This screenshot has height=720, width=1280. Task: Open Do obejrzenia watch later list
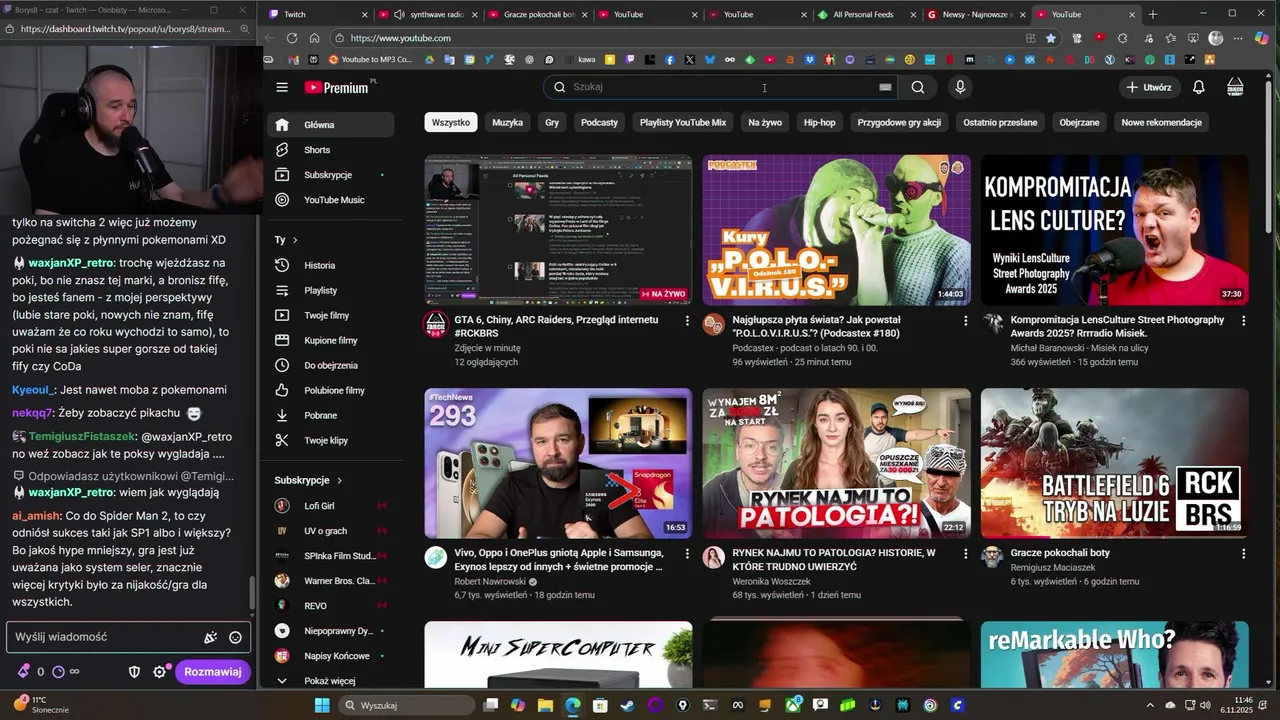(x=331, y=365)
